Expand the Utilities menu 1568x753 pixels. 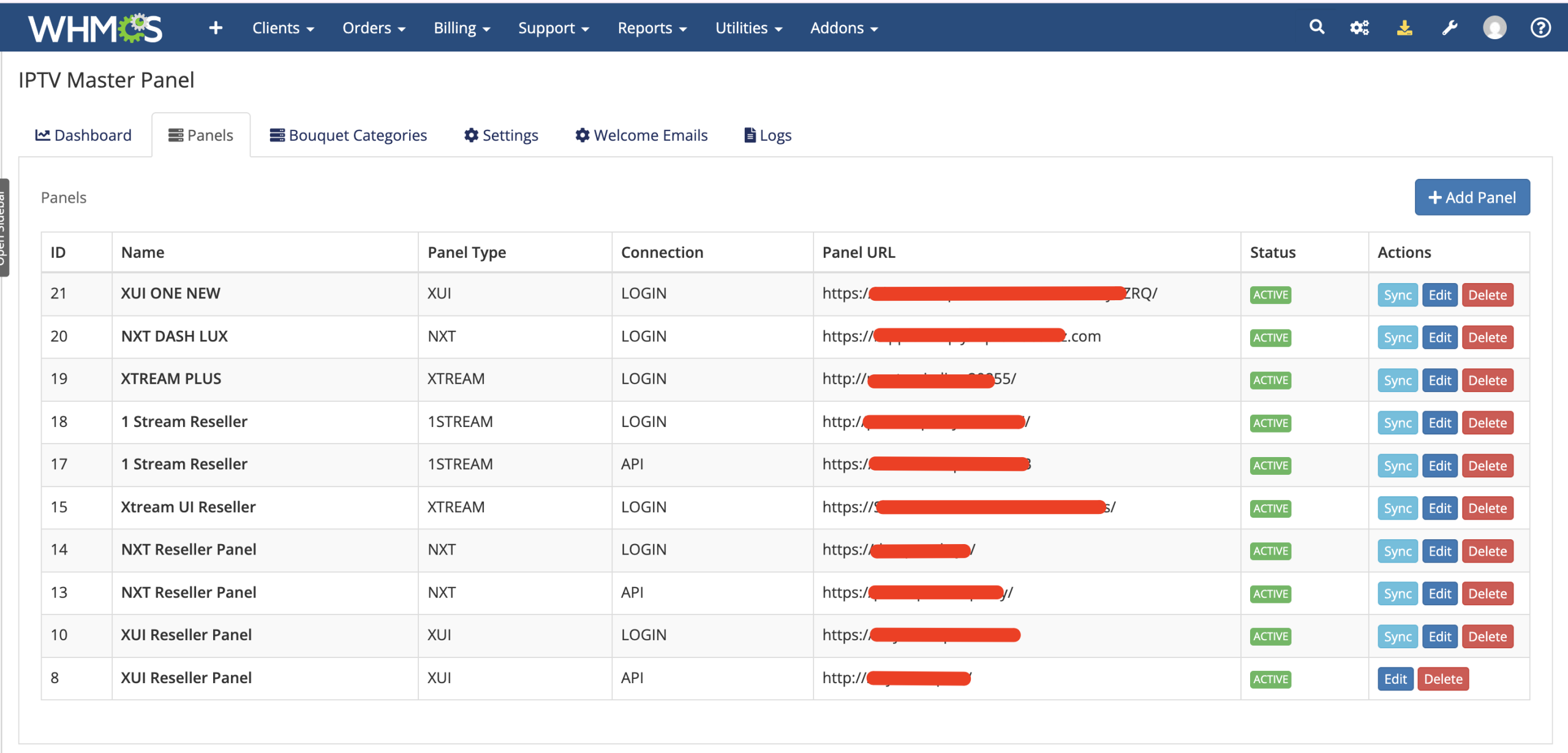(749, 28)
